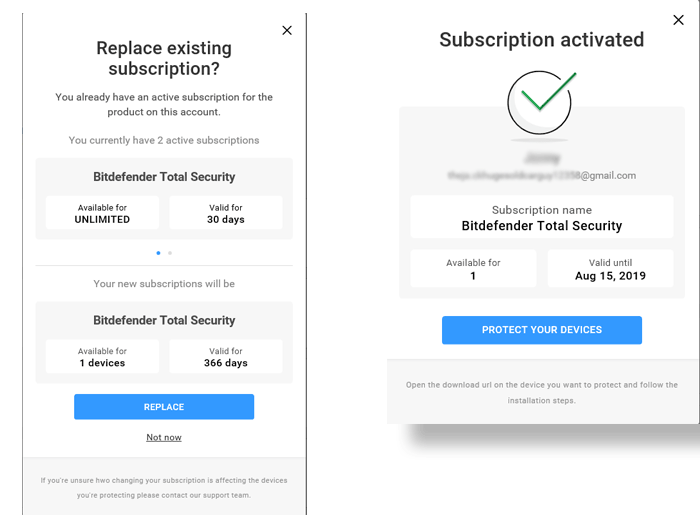
Task: Click the contact our support team footer text
Action: pyautogui.click(x=164, y=488)
